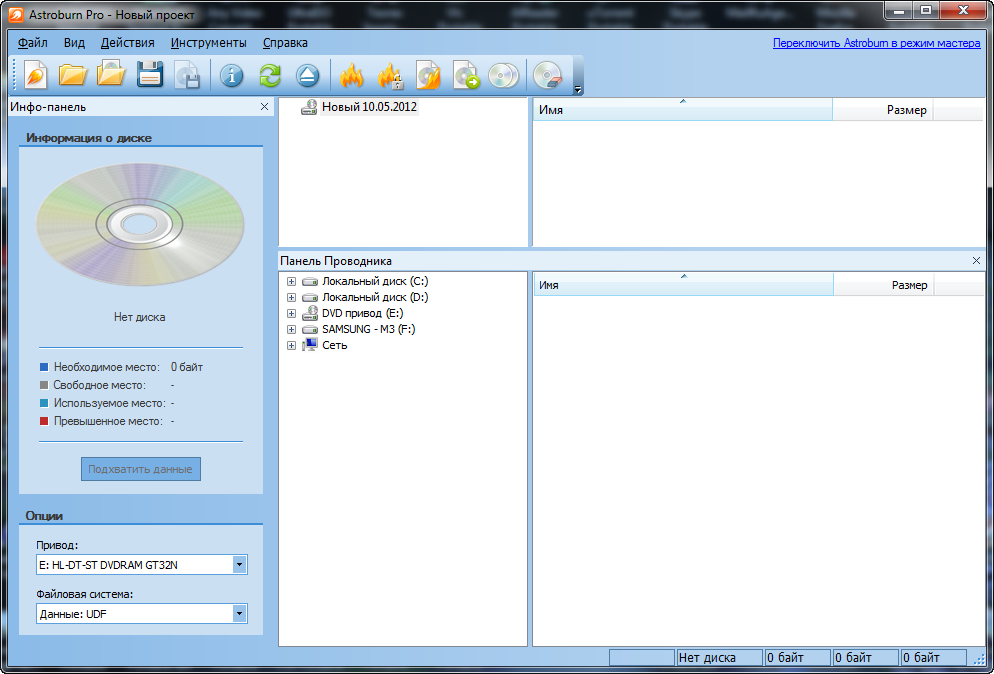Open the Привод drive dropdown
This screenshot has height=674, width=994.
point(239,565)
